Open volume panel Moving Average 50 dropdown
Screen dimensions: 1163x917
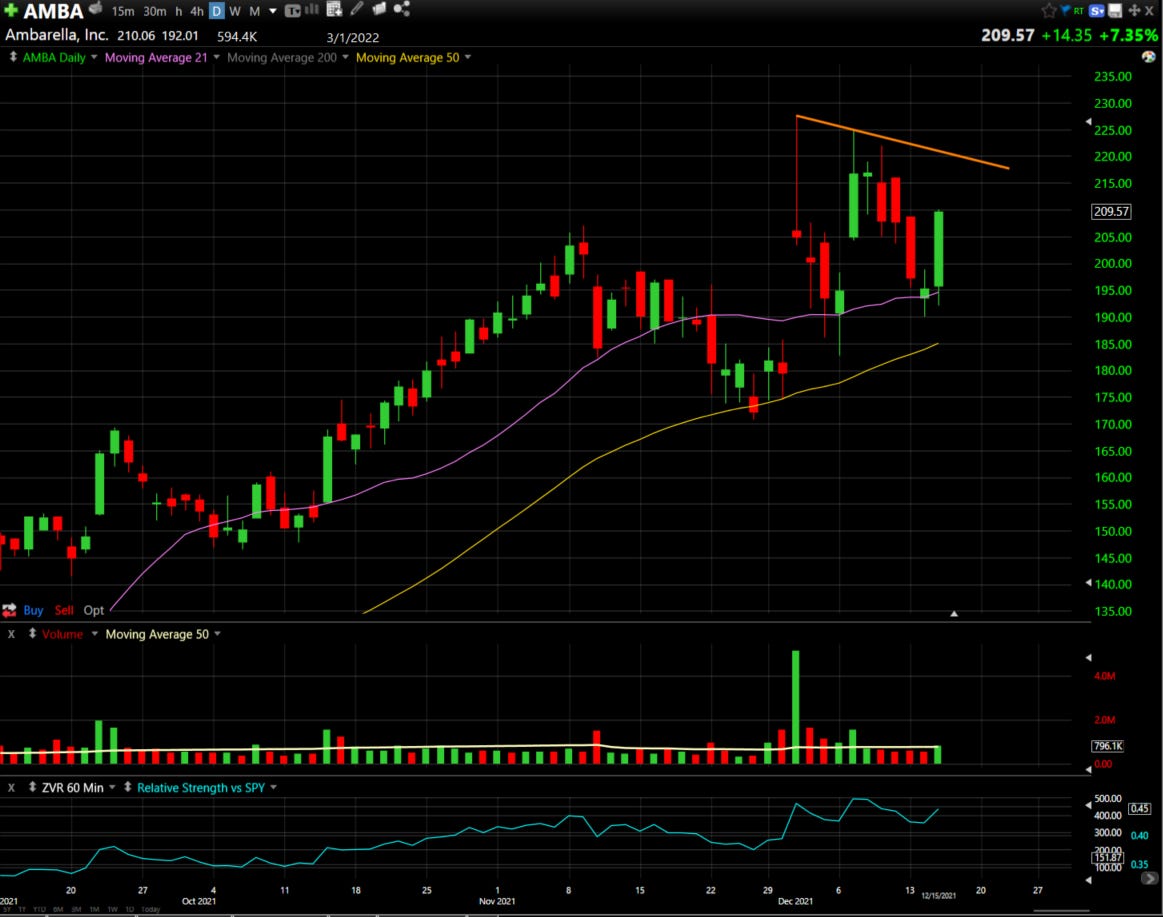(217, 634)
